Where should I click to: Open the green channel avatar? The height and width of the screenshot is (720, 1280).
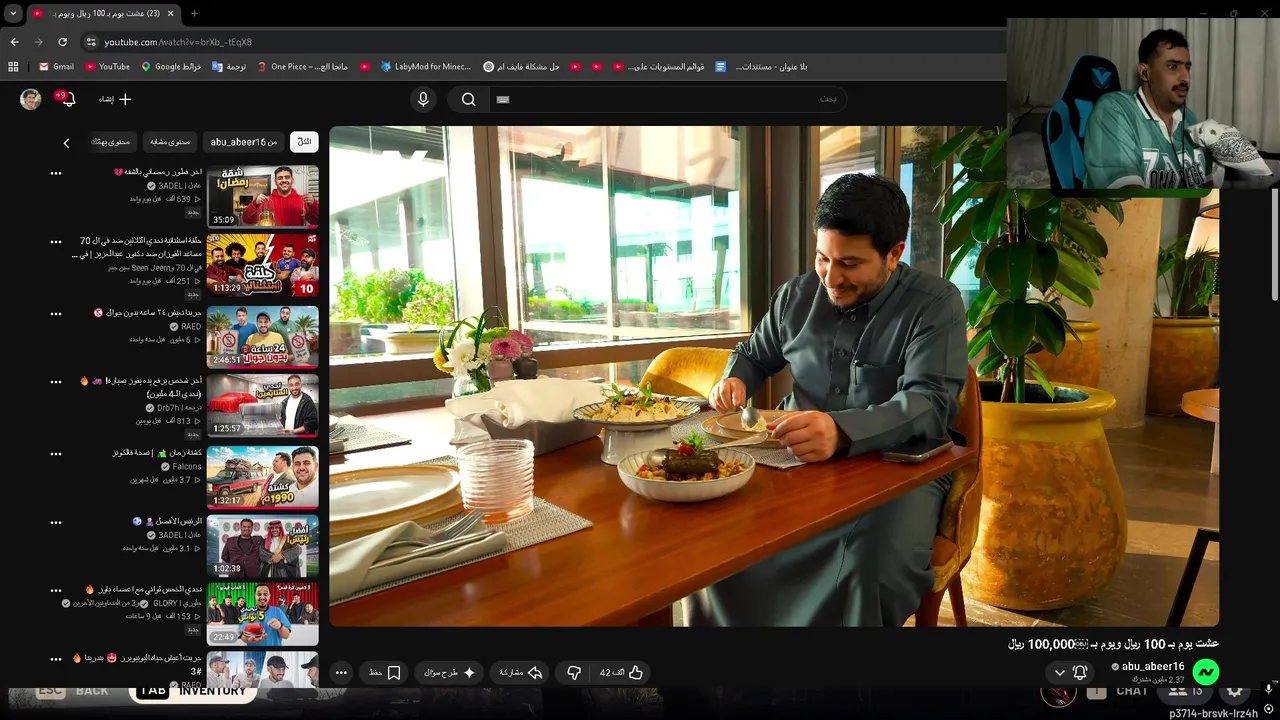tap(1206, 672)
